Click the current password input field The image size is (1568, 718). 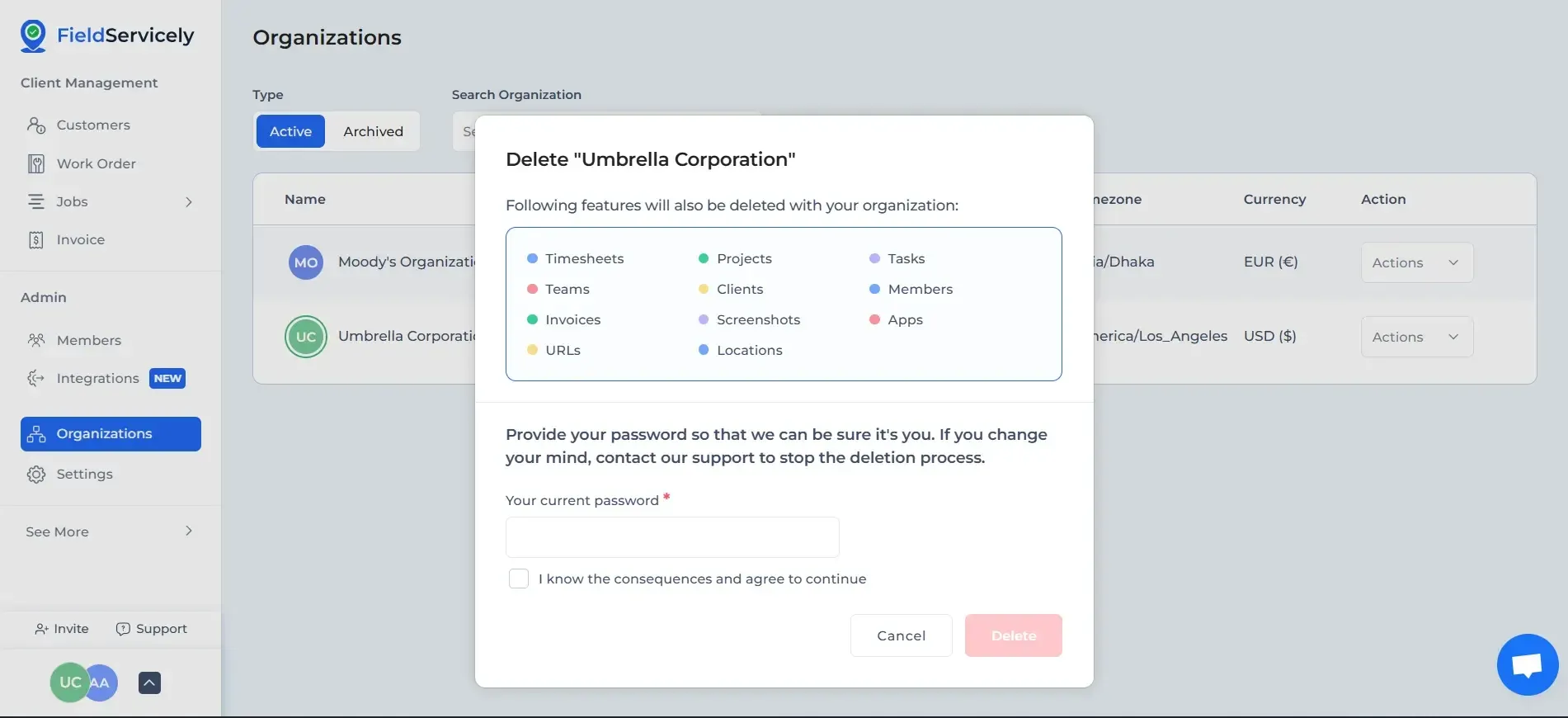point(672,537)
